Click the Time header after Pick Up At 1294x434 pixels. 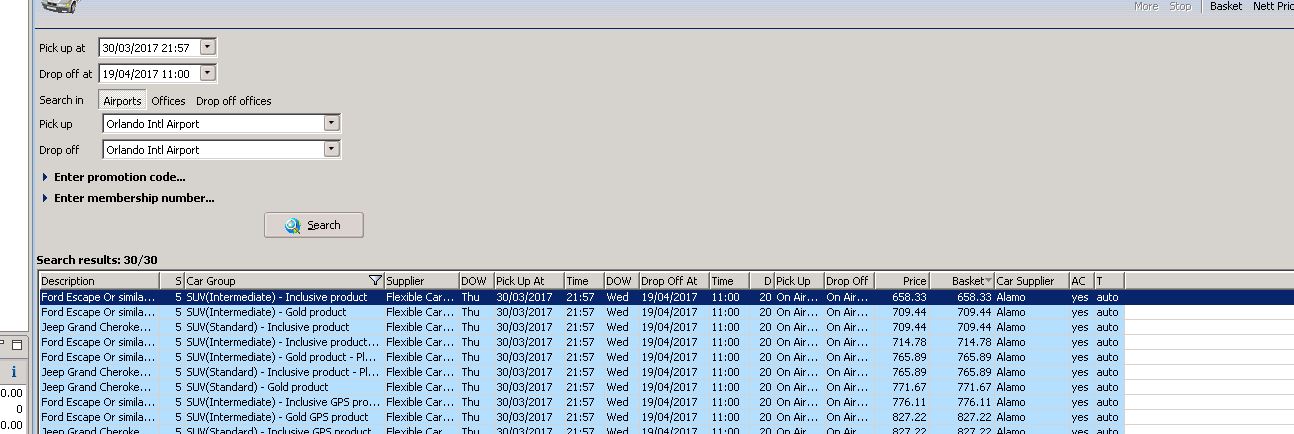pos(583,281)
